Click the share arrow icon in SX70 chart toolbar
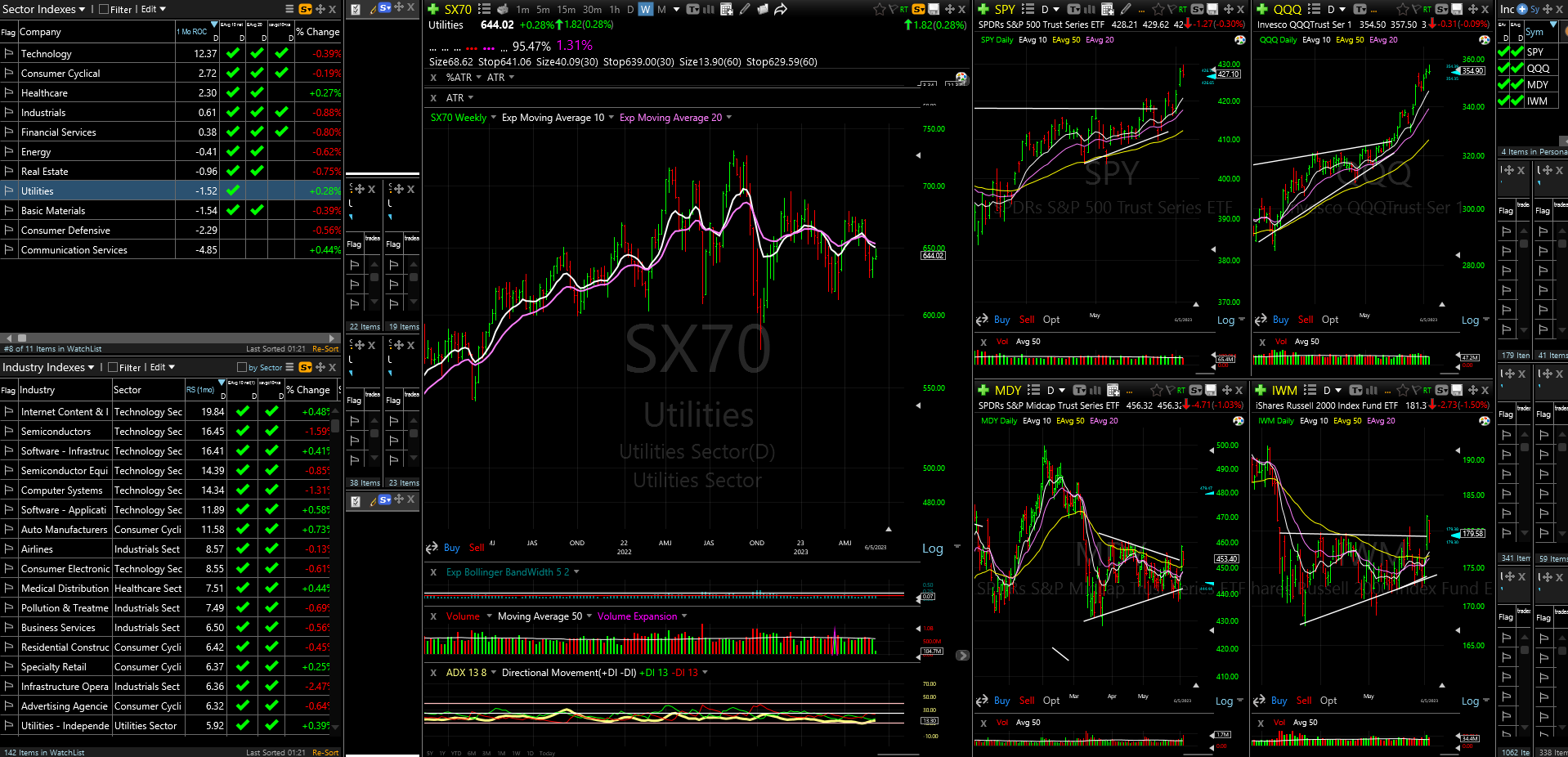This screenshot has width=1568, height=757. [x=781, y=9]
